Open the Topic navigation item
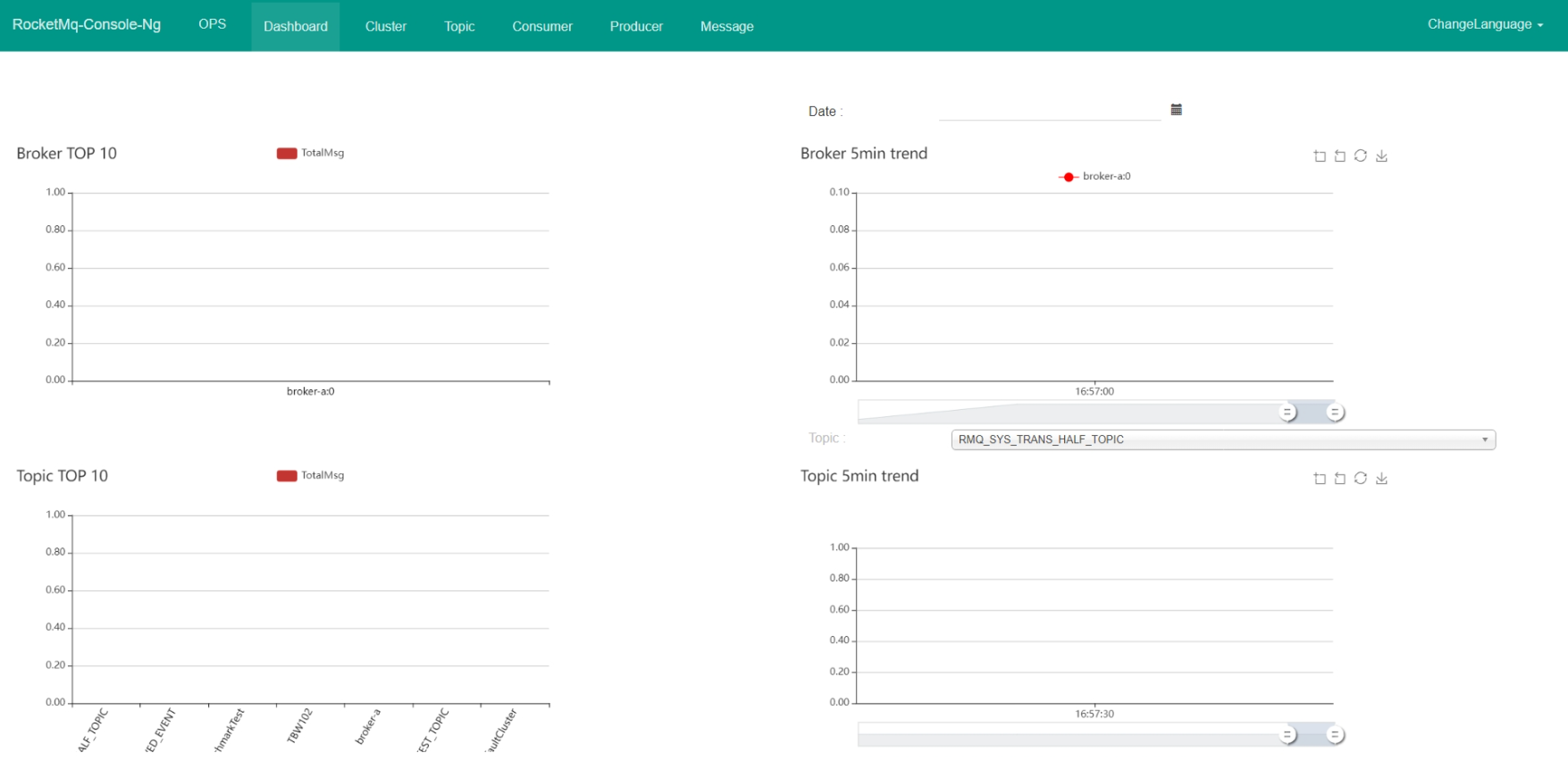 [459, 26]
